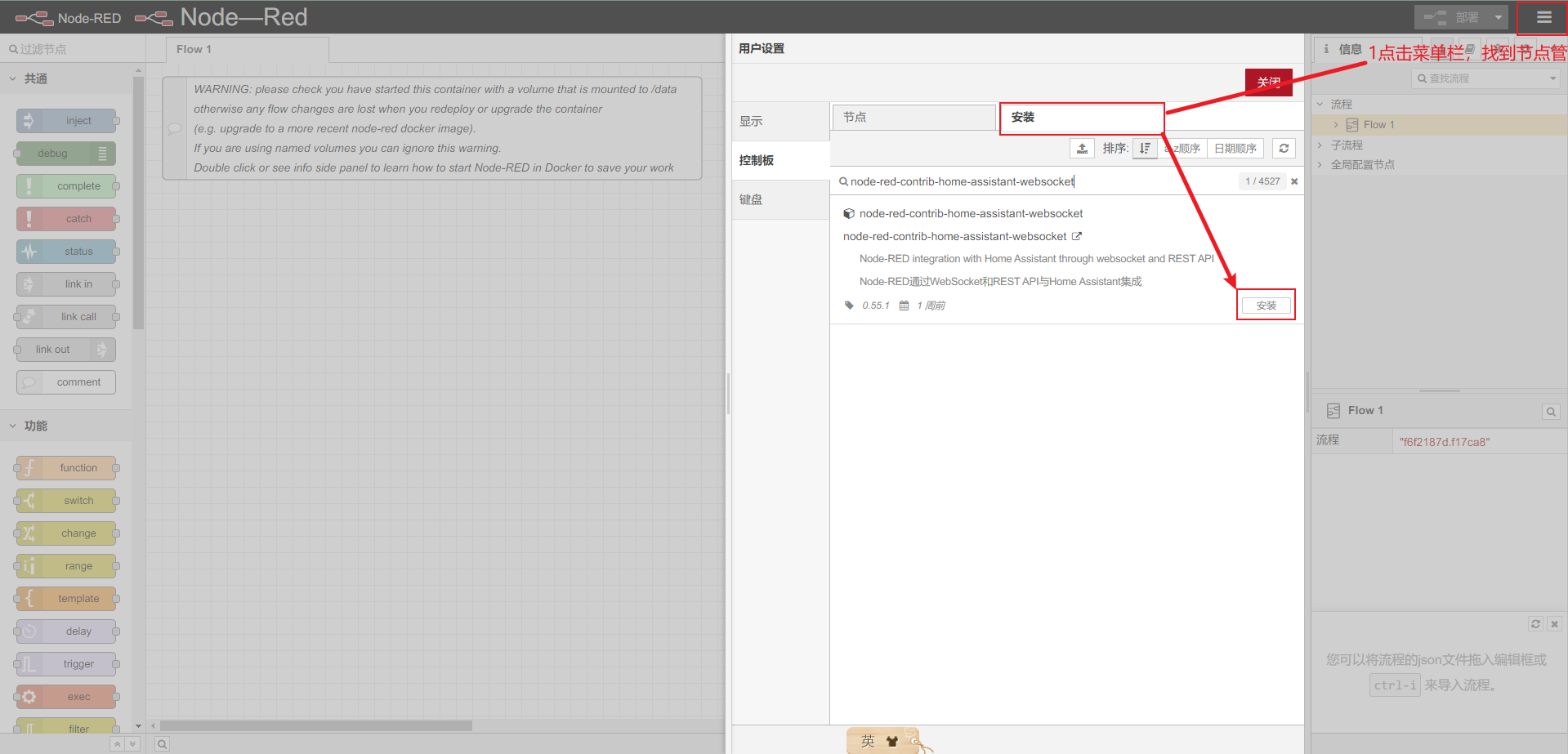
Task: Select the template node
Action: pos(67,599)
